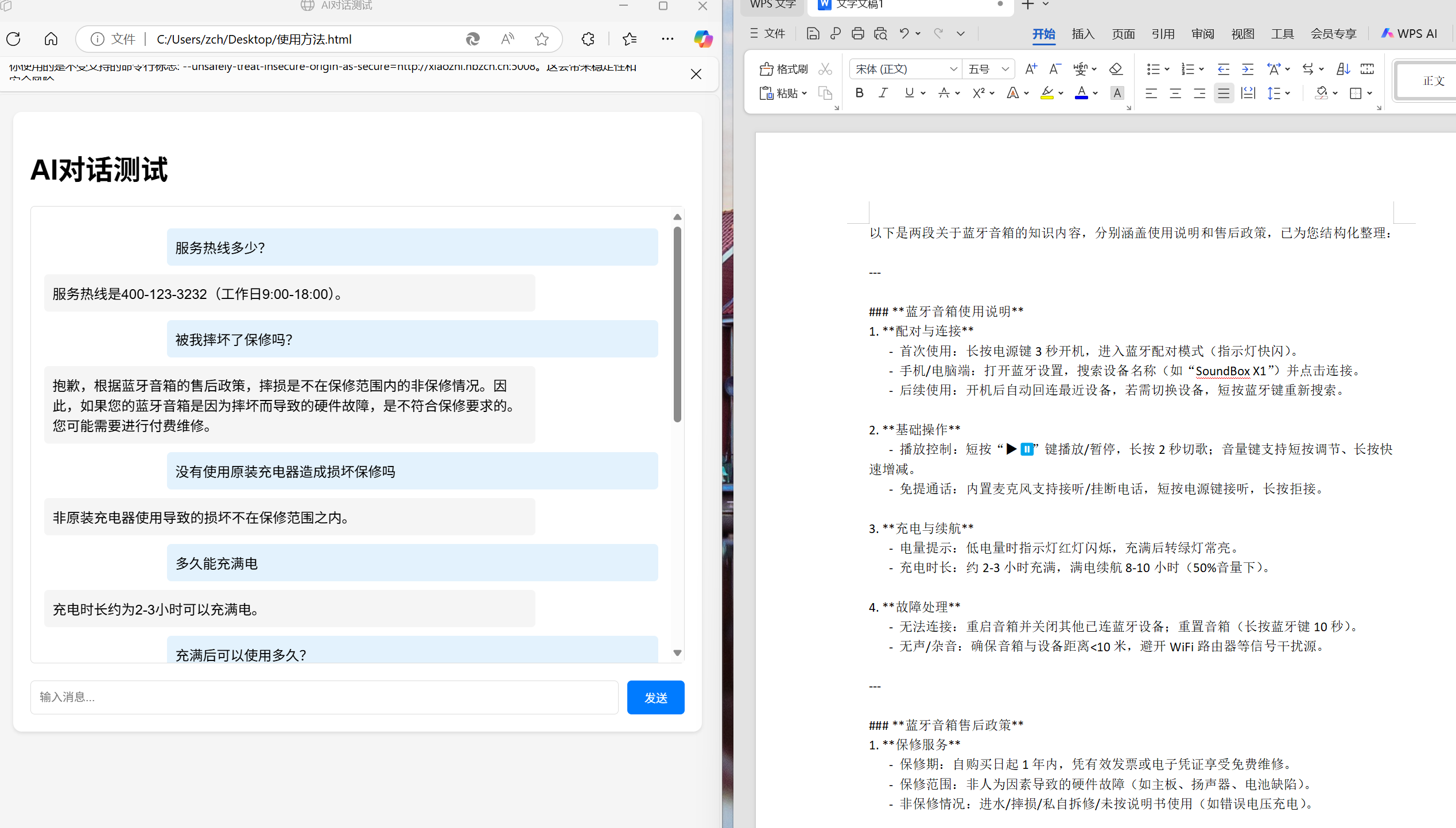Click the Format Painter (格式刷) button
The width and height of the screenshot is (1456, 828).
(783, 69)
